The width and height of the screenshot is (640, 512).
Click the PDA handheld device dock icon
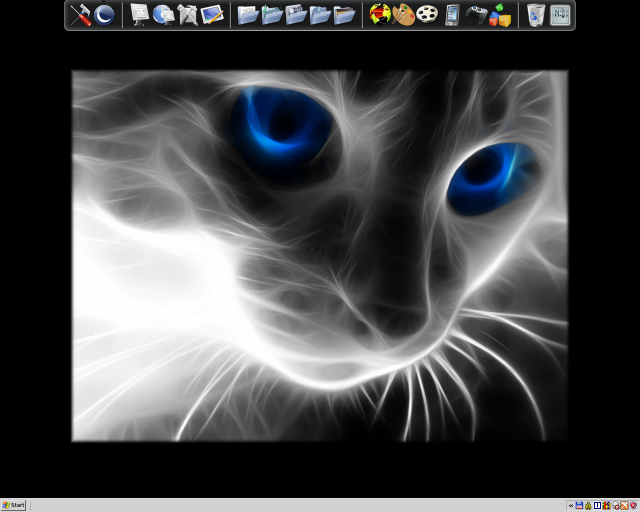click(x=452, y=15)
